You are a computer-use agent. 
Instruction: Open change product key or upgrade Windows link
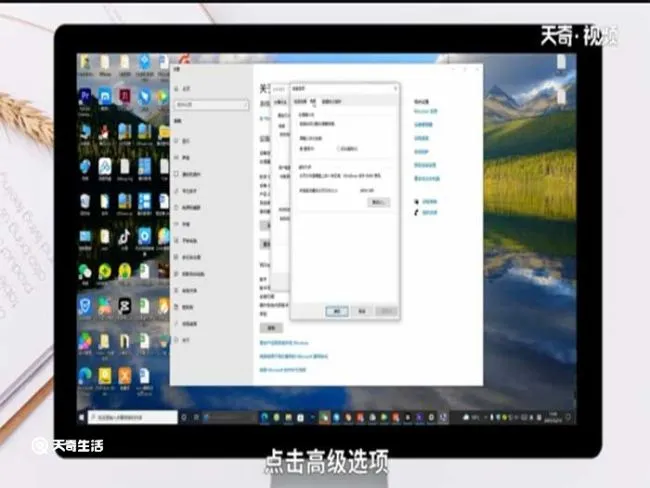coord(284,343)
